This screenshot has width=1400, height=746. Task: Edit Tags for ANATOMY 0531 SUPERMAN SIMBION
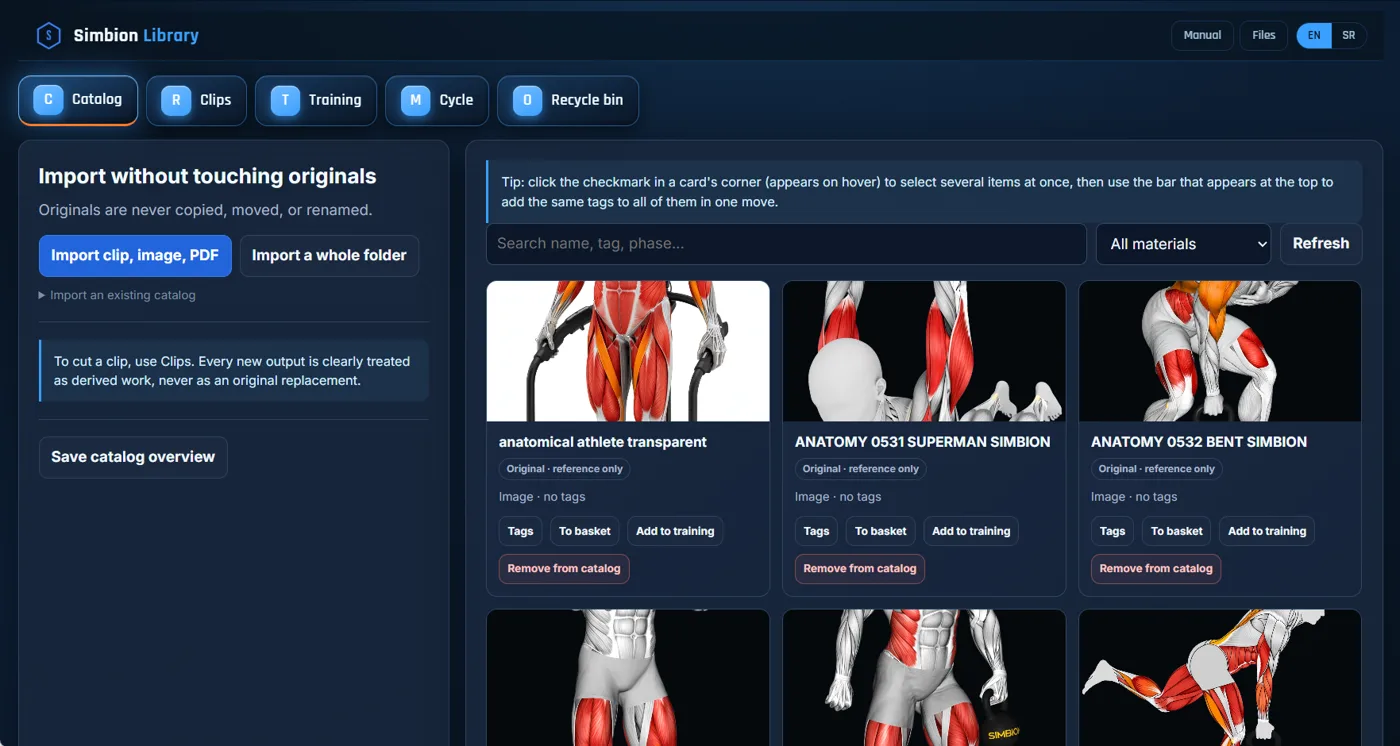click(816, 531)
